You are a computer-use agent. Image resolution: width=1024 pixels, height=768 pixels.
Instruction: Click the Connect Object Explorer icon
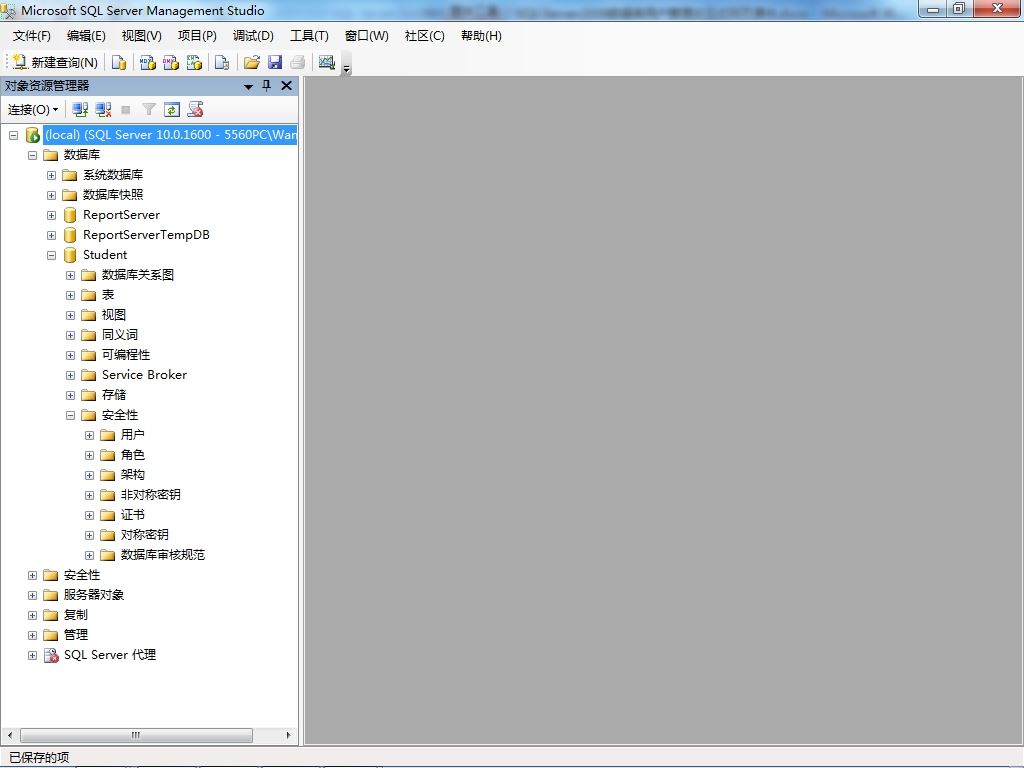(x=80, y=110)
